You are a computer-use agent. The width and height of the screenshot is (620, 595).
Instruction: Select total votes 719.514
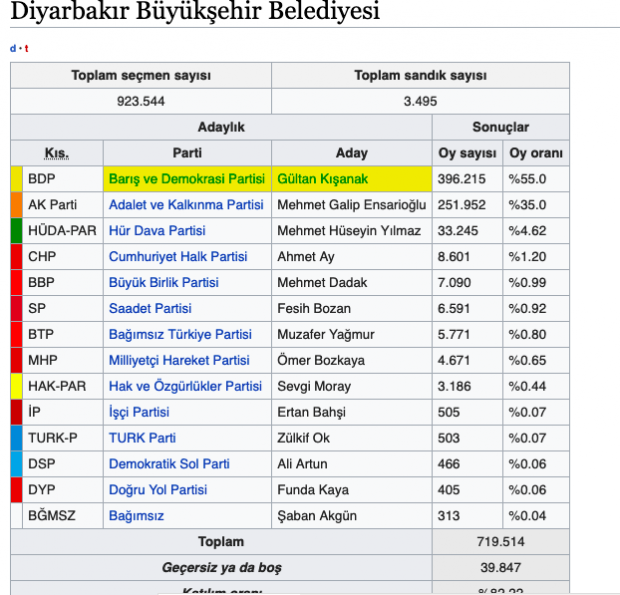pos(501,542)
